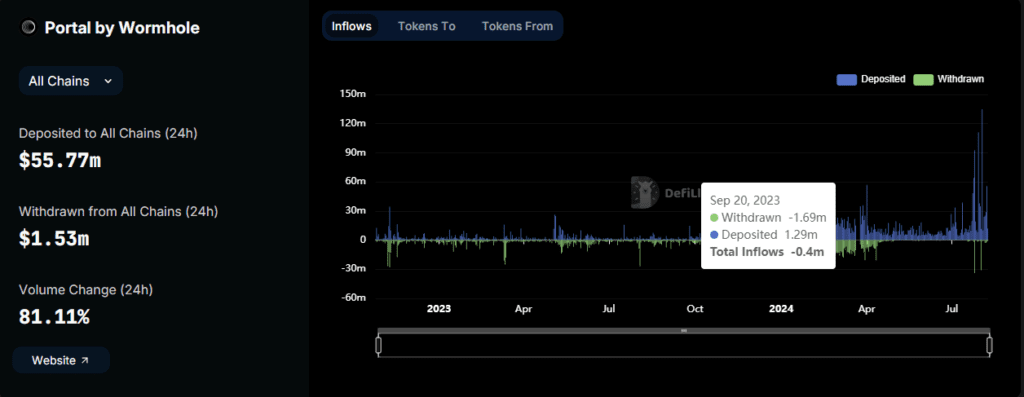Click the range slider top grip bar
Screen dimensions: 1024x397
click(684, 330)
